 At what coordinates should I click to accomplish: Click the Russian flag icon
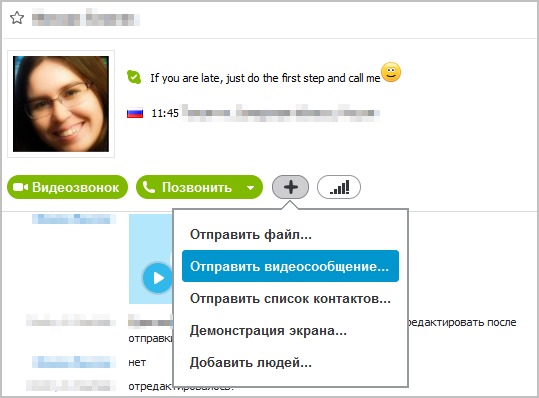point(135,113)
